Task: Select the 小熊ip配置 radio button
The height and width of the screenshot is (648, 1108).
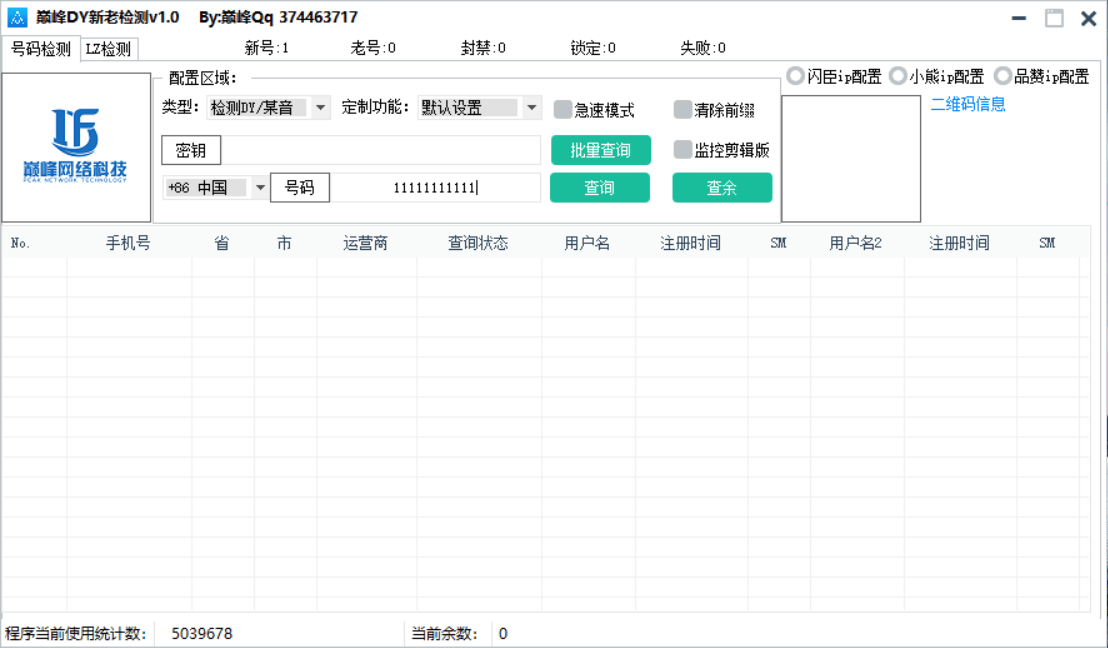Action: [899, 74]
